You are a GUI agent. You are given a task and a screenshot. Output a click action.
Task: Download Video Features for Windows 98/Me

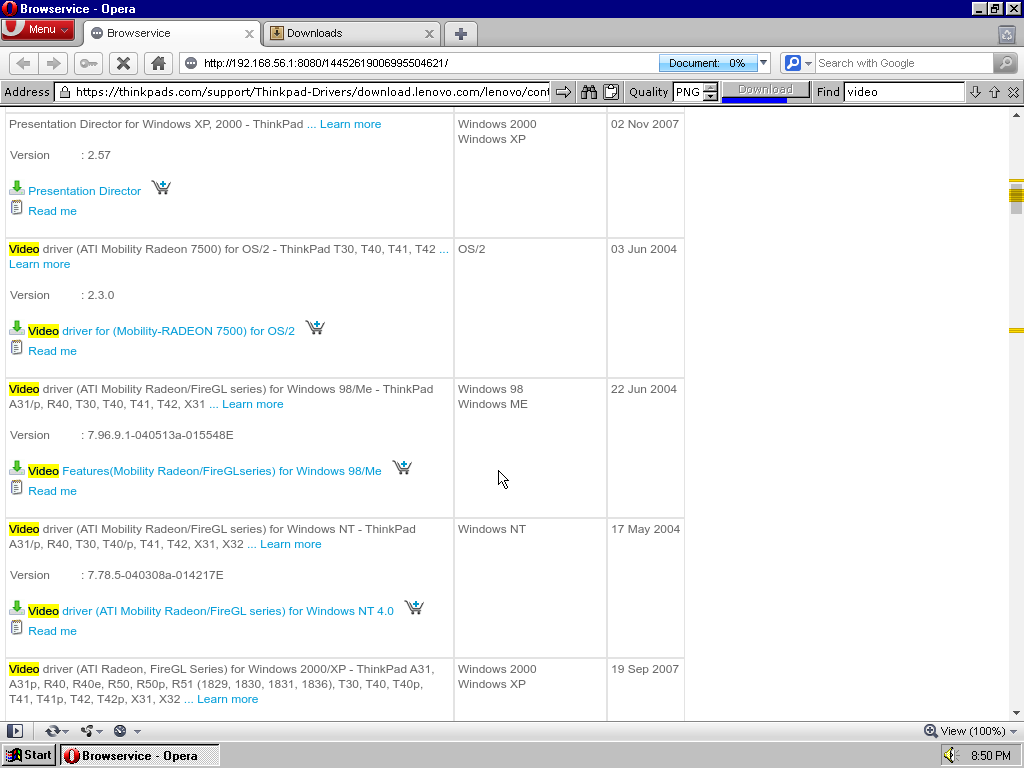click(204, 471)
